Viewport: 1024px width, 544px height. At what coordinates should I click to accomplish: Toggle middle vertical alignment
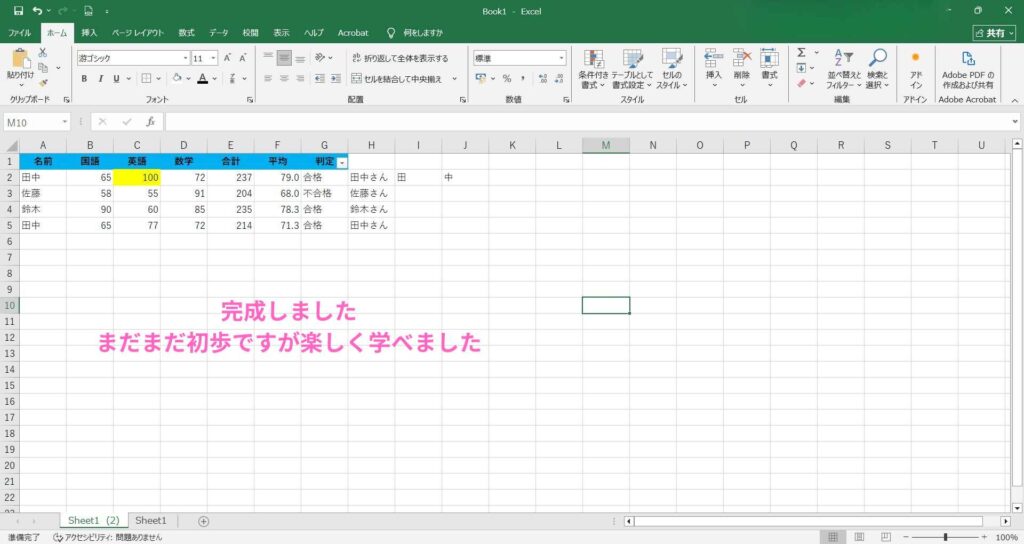[x=284, y=58]
